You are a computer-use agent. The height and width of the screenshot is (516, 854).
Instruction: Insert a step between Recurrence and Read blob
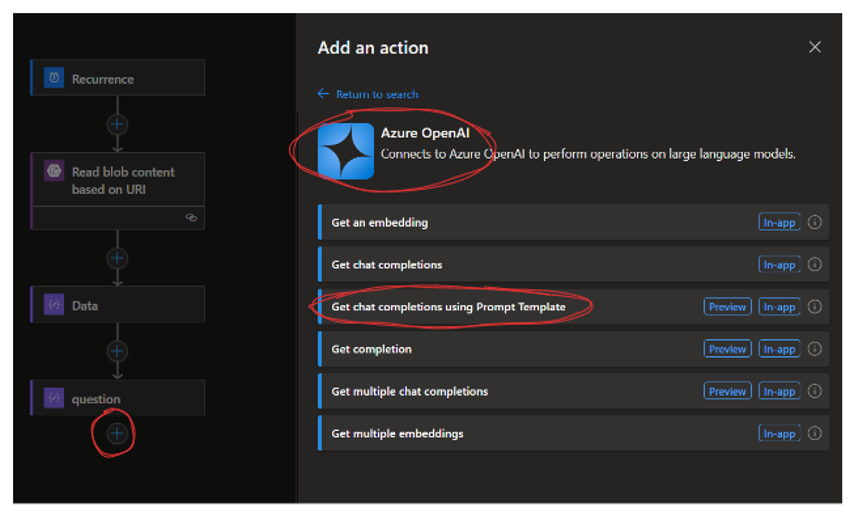[117, 124]
